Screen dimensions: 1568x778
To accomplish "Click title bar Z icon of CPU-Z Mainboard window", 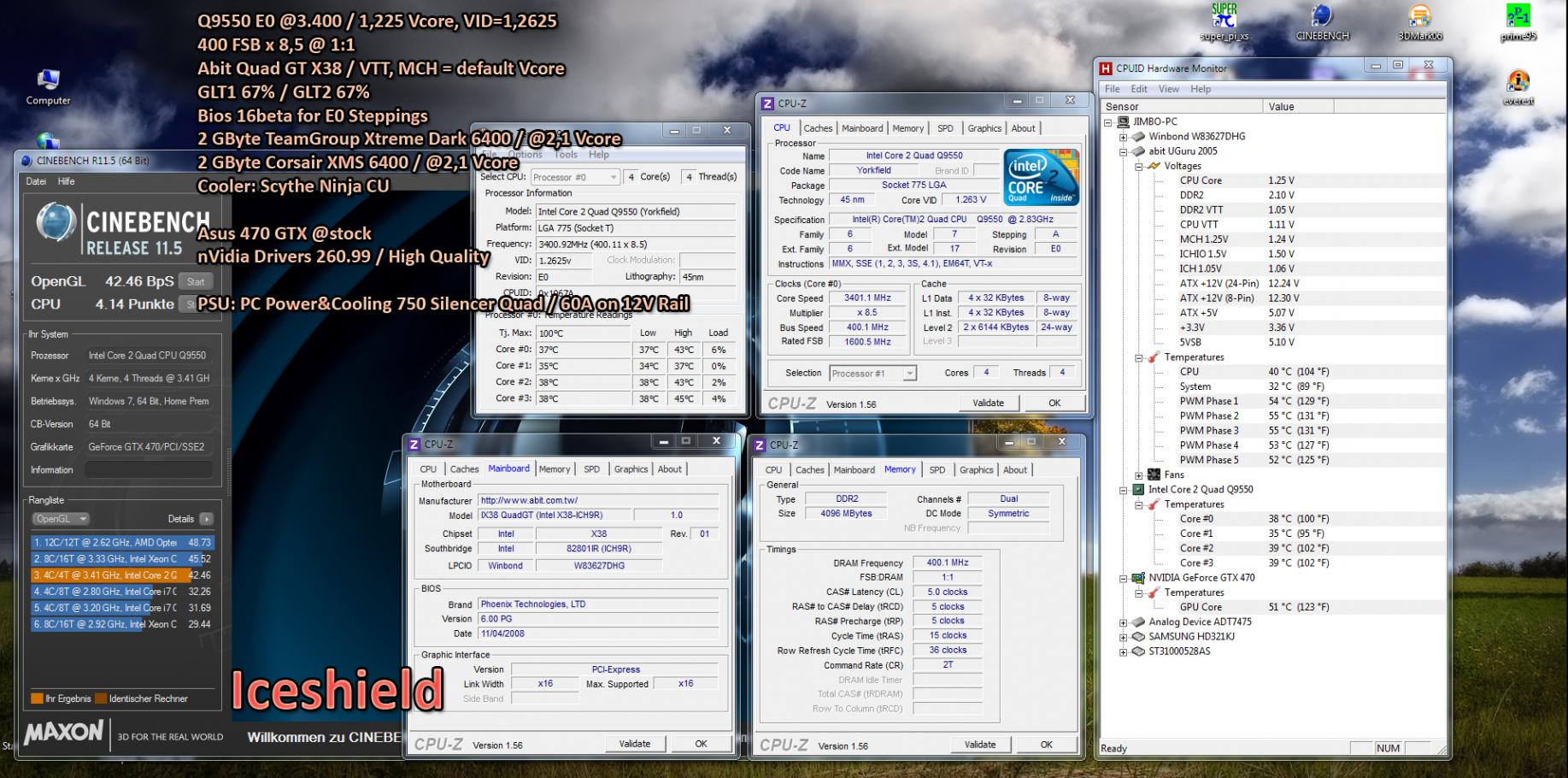I will point(414,445).
